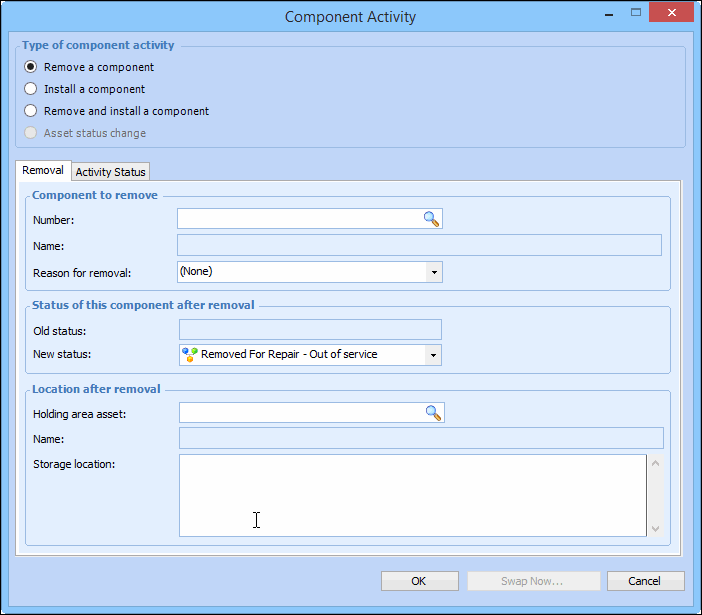
Task: Switch to the Activity Status tab
Action: point(111,172)
